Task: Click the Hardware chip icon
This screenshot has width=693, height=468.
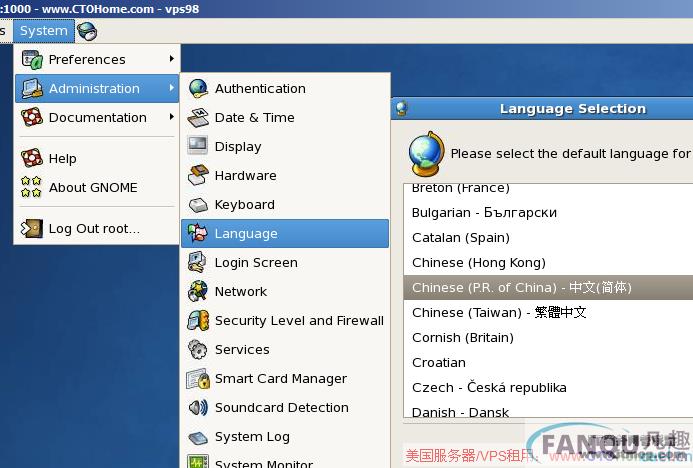Action: coord(198,175)
